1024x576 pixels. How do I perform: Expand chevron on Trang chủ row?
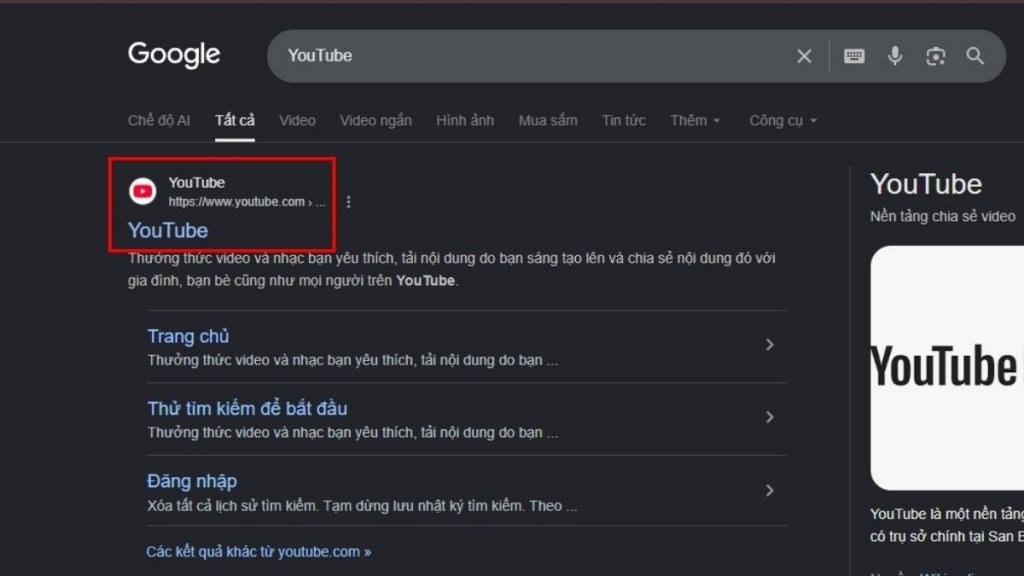pyautogui.click(x=769, y=345)
